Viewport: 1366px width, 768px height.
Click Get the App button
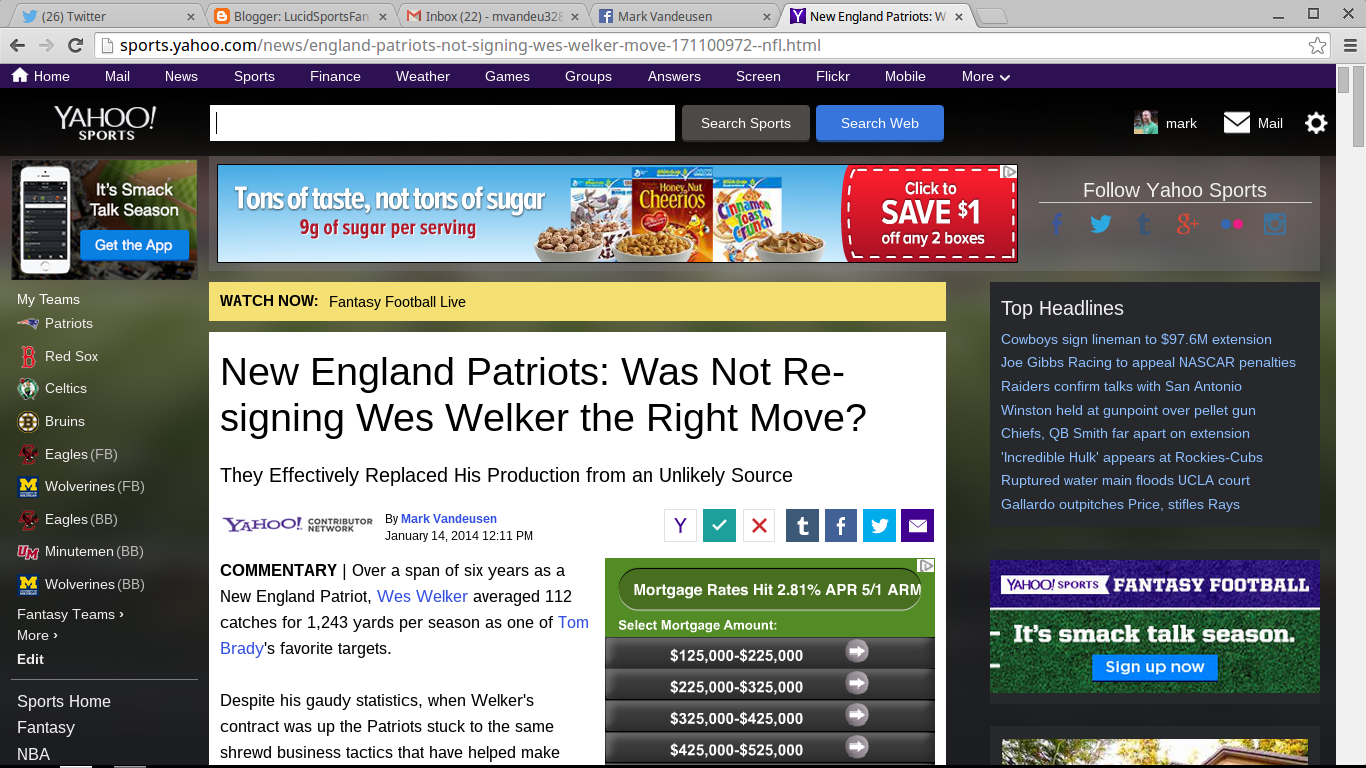click(134, 245)
